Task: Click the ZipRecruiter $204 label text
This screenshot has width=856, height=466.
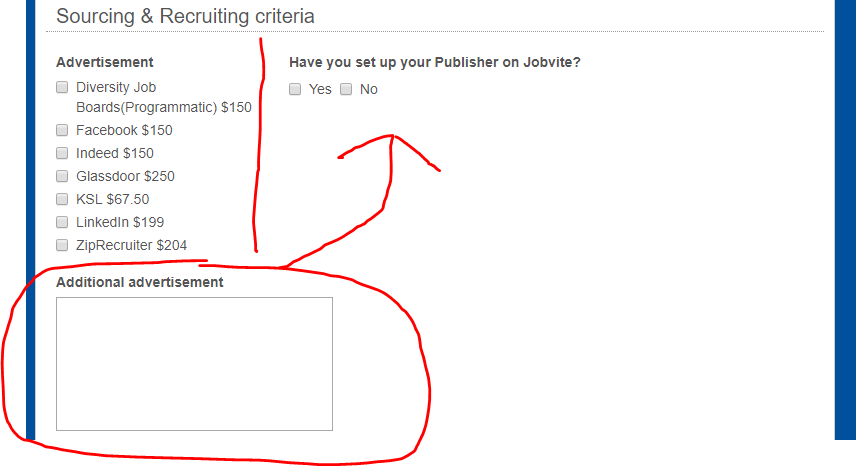Action: [131, 246]
